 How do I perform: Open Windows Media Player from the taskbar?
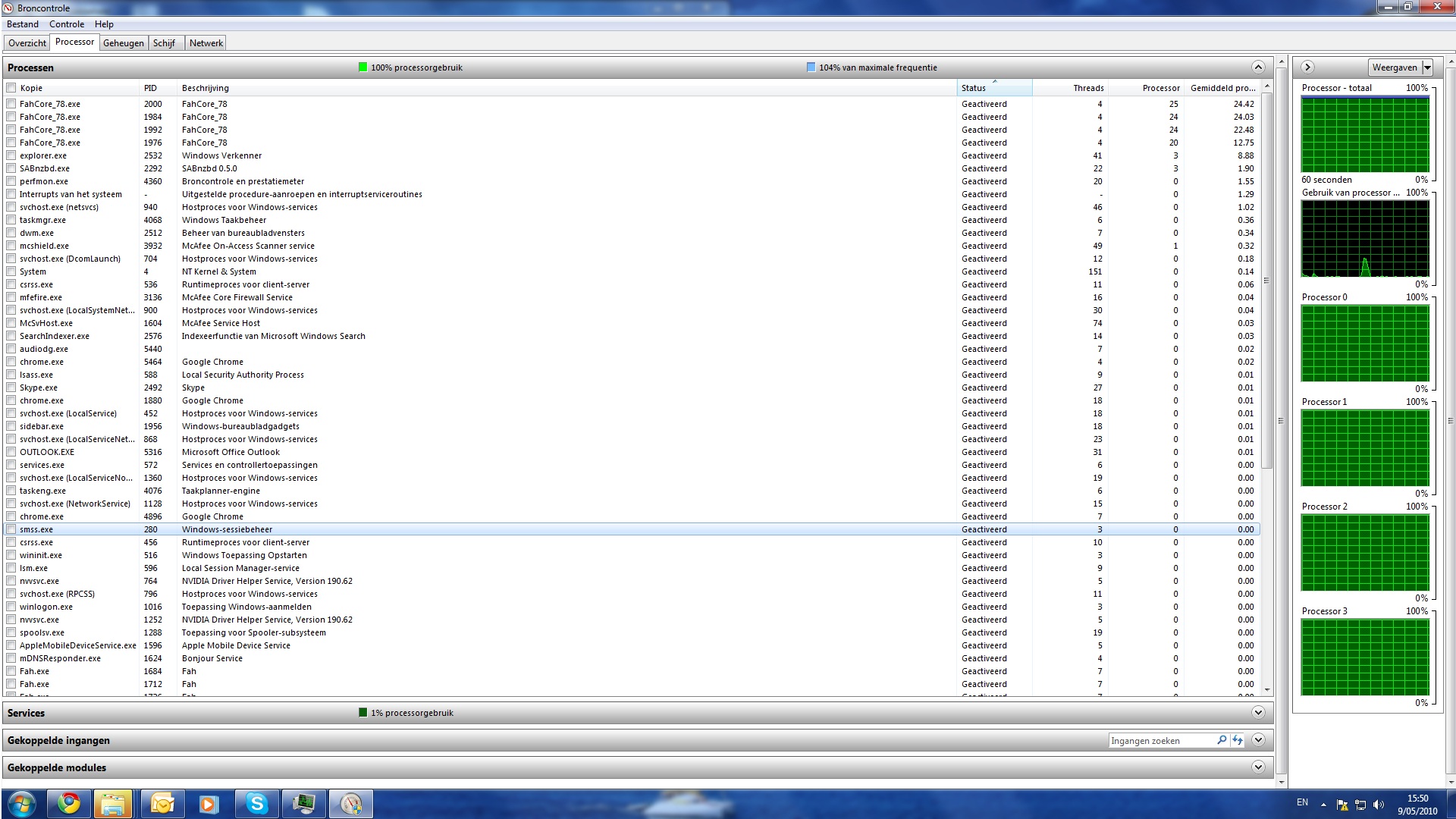coord(209,803)
